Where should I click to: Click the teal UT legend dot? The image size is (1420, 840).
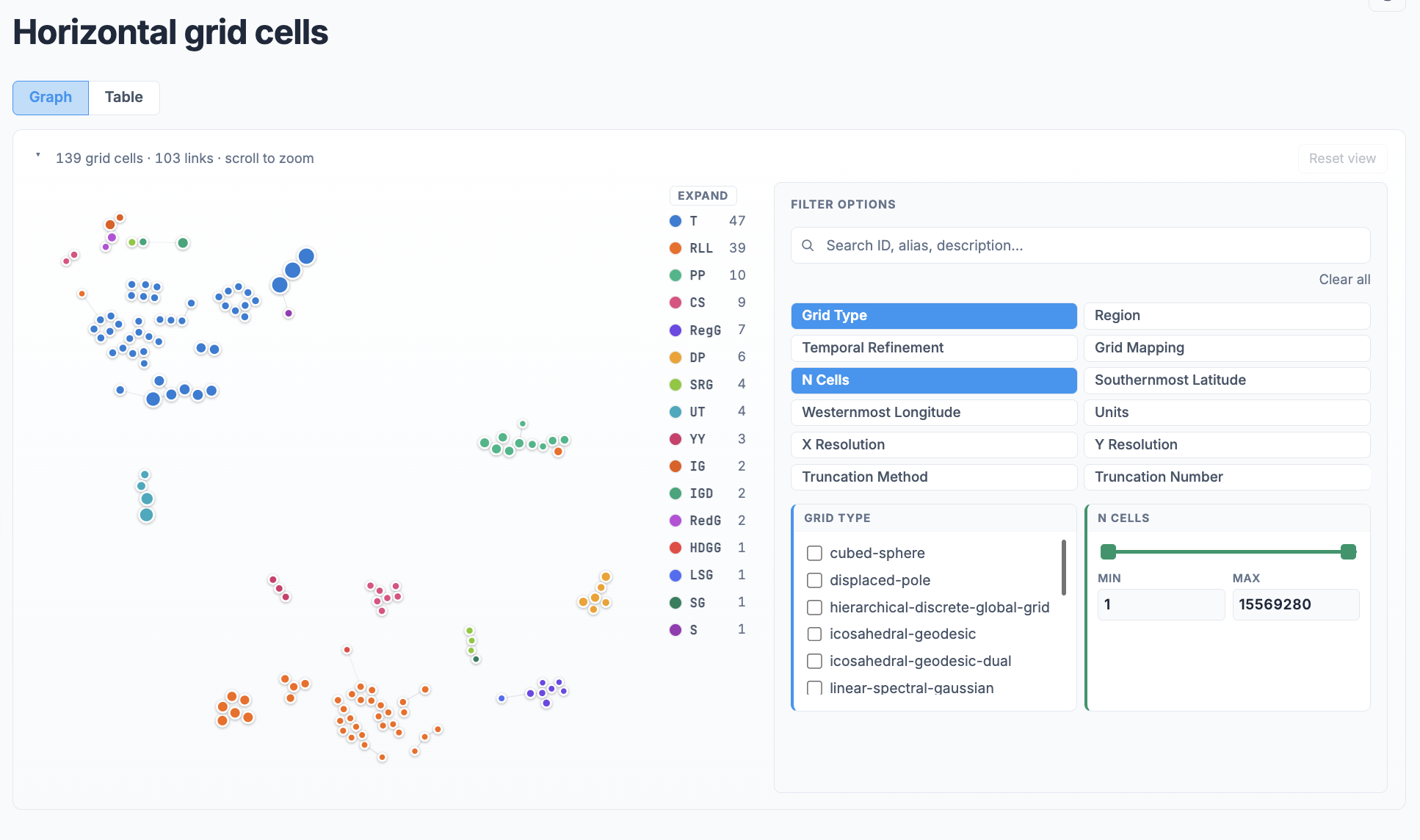675,412
